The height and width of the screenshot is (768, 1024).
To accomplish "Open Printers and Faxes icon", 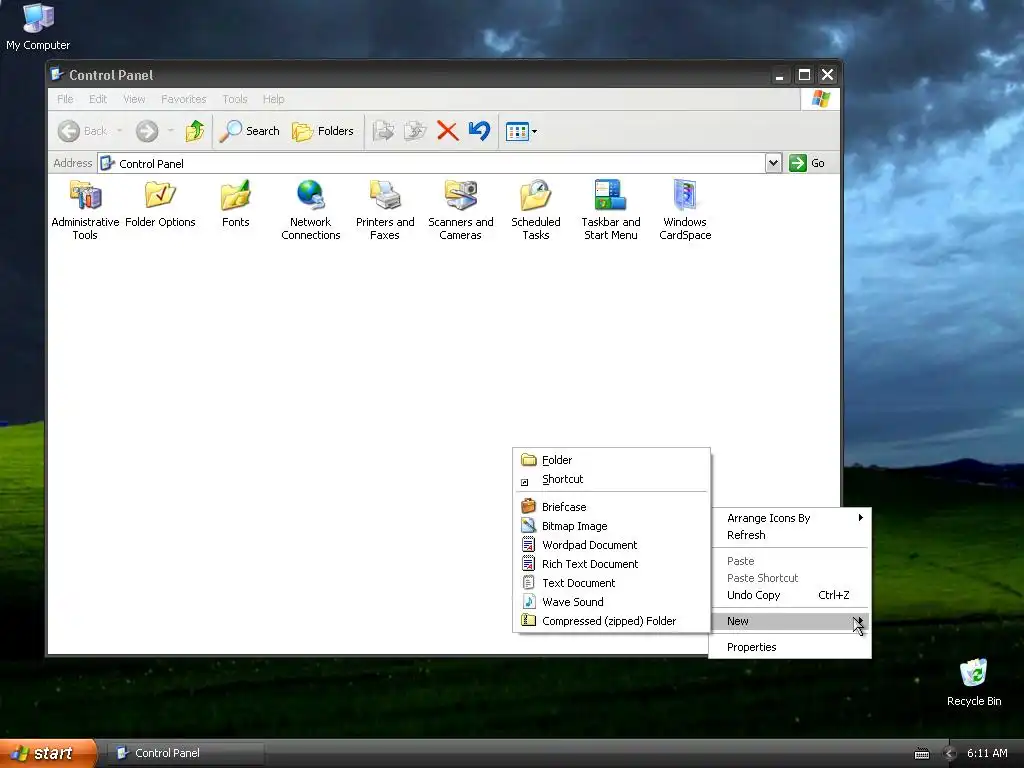I will point(385,210).
